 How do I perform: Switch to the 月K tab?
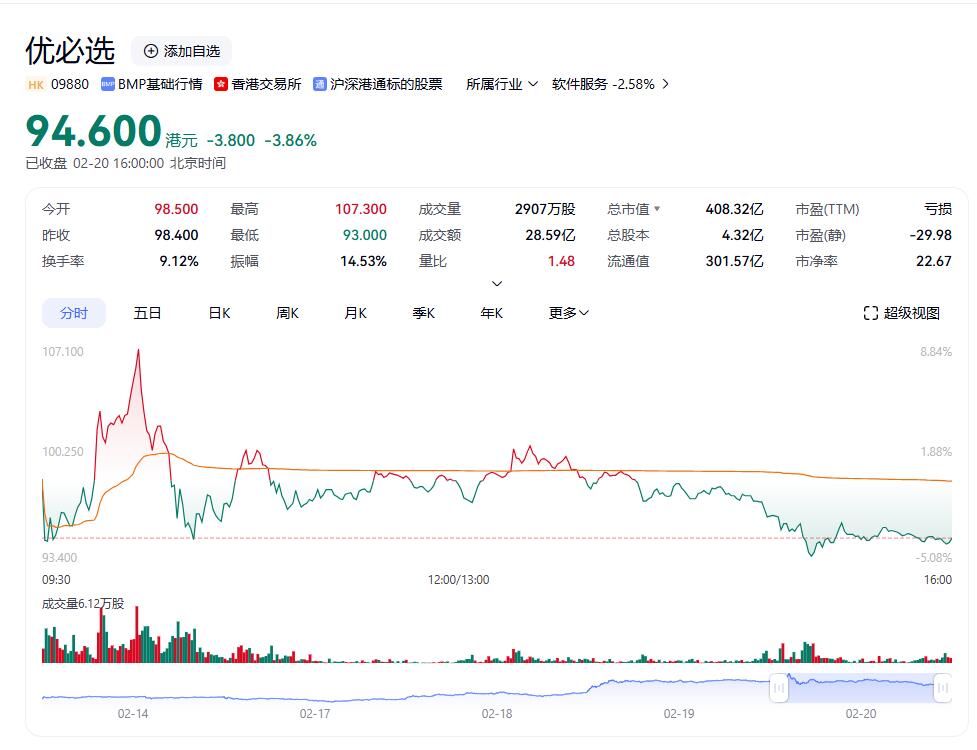click(x=355, y=313)
